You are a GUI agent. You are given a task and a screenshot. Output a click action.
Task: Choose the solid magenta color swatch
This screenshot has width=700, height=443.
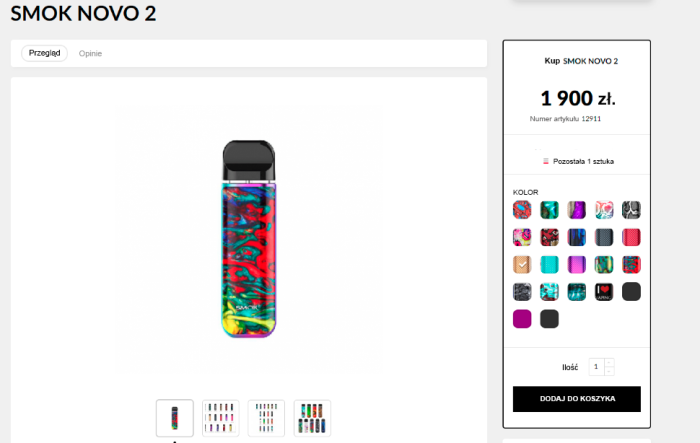coord(522,319)
